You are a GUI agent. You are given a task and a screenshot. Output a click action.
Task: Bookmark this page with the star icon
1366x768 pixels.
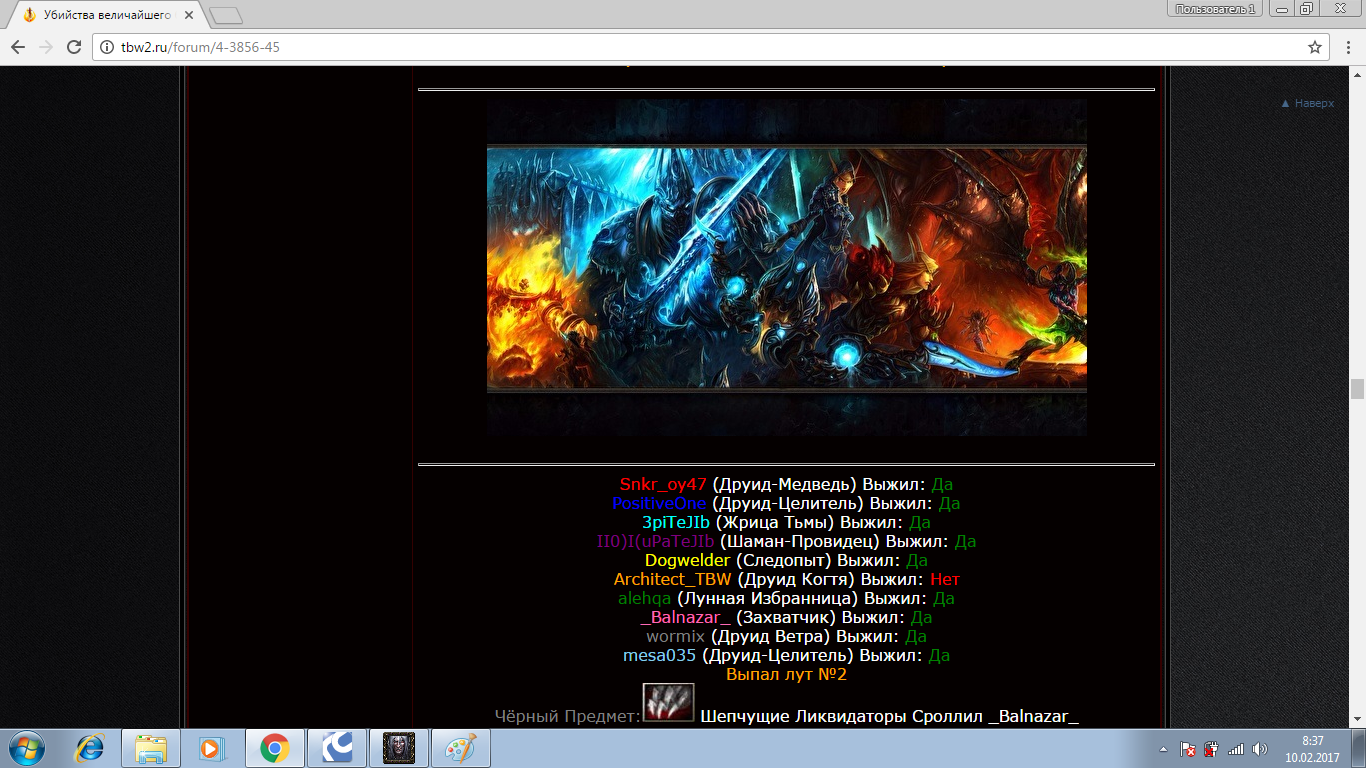pos(1315,47)
